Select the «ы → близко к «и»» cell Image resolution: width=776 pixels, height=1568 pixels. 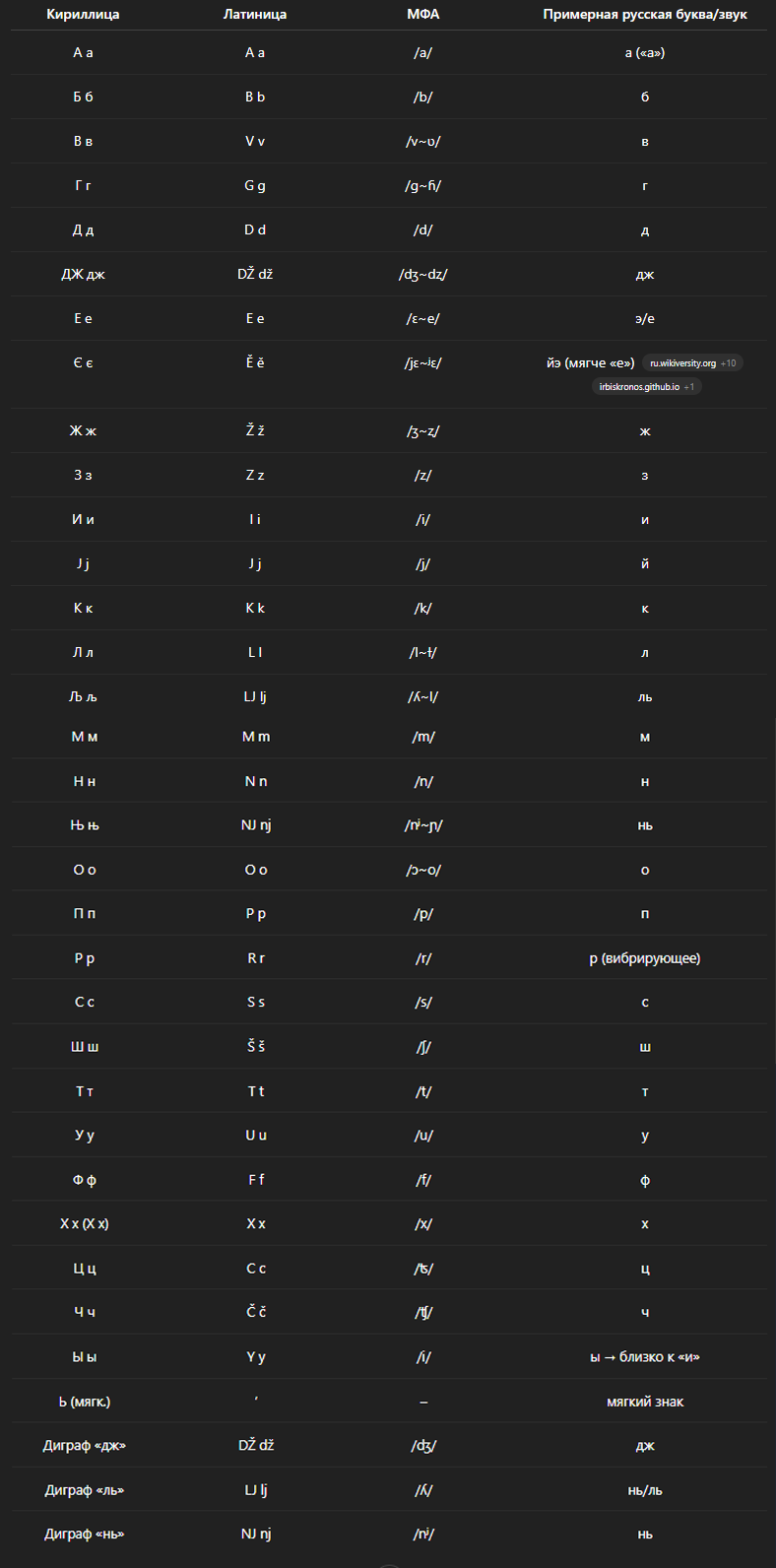pos(645,1357)
